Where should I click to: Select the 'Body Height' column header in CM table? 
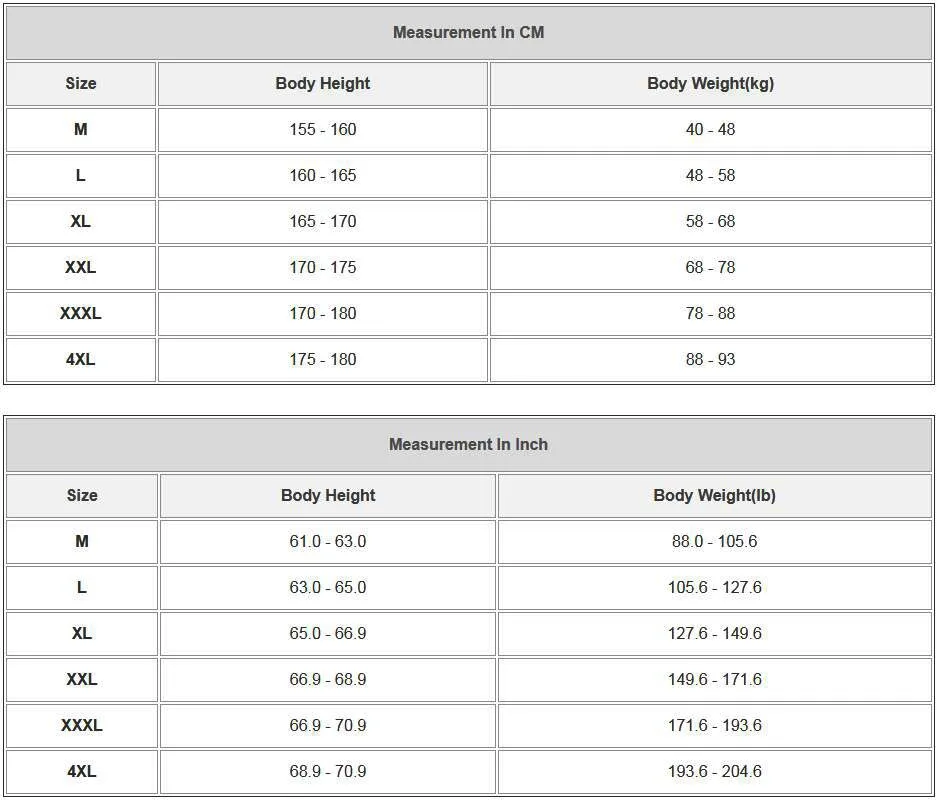click(x=322, y=84)
